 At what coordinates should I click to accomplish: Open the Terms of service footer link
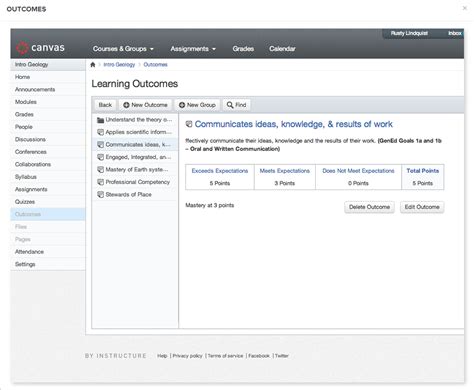click(225, 356)
